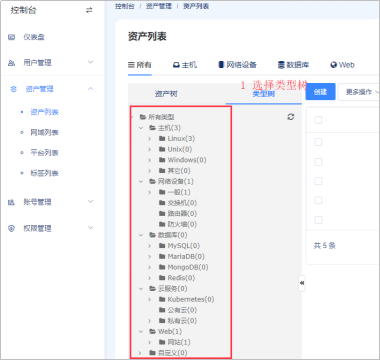Click the folder icon of 防火墙(0)
Screen dimensions: 380x361
pyautogui.click(x=162, y=224)
